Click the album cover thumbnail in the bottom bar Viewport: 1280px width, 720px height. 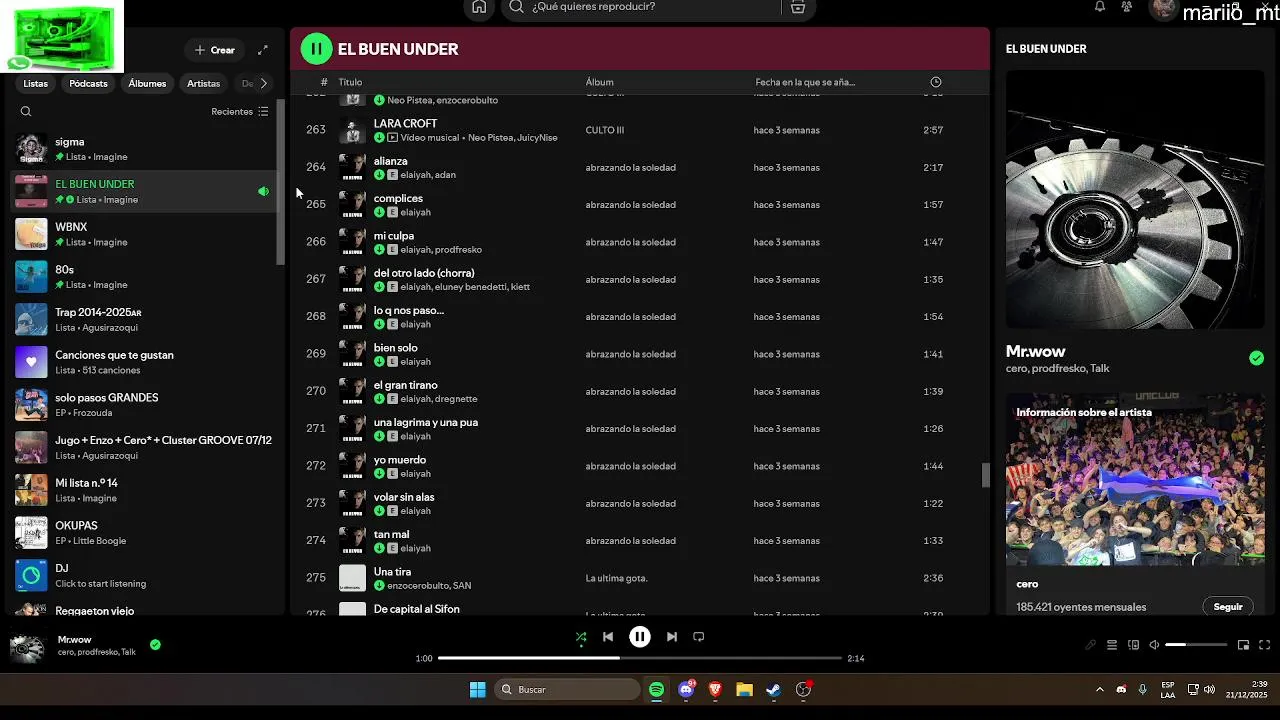tap(27, 647)
